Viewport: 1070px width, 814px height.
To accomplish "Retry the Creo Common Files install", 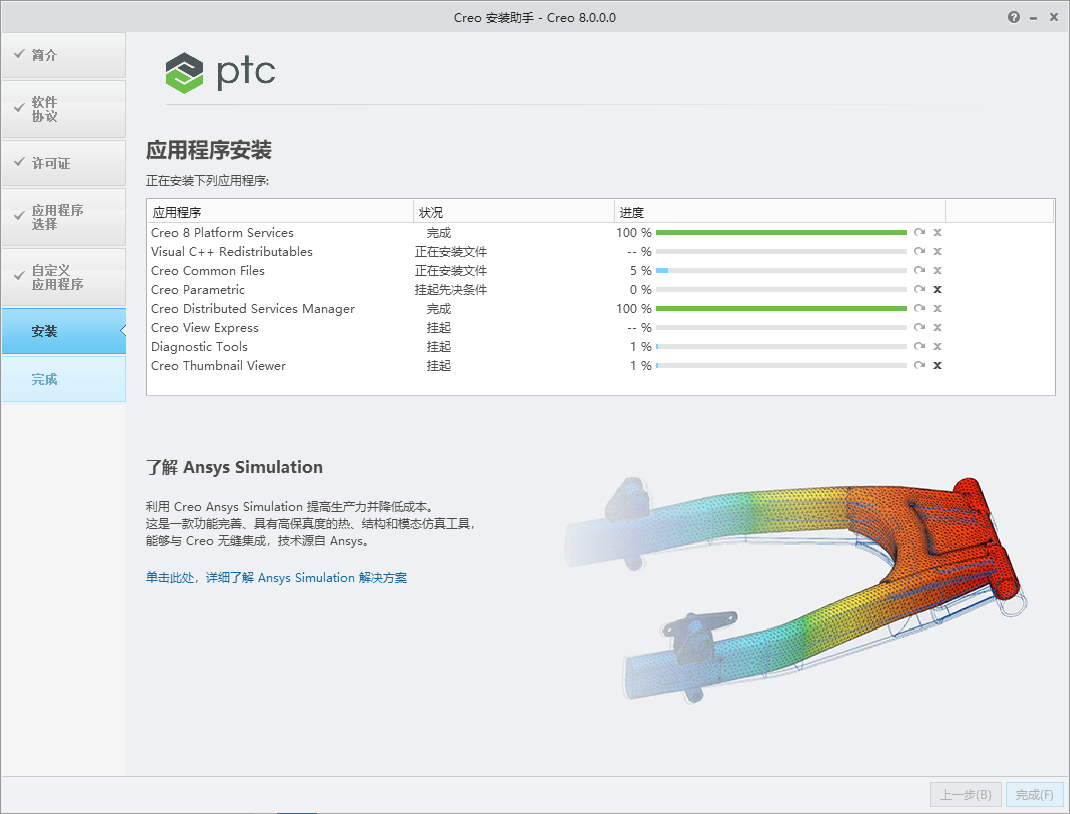I will pos(919,270).
